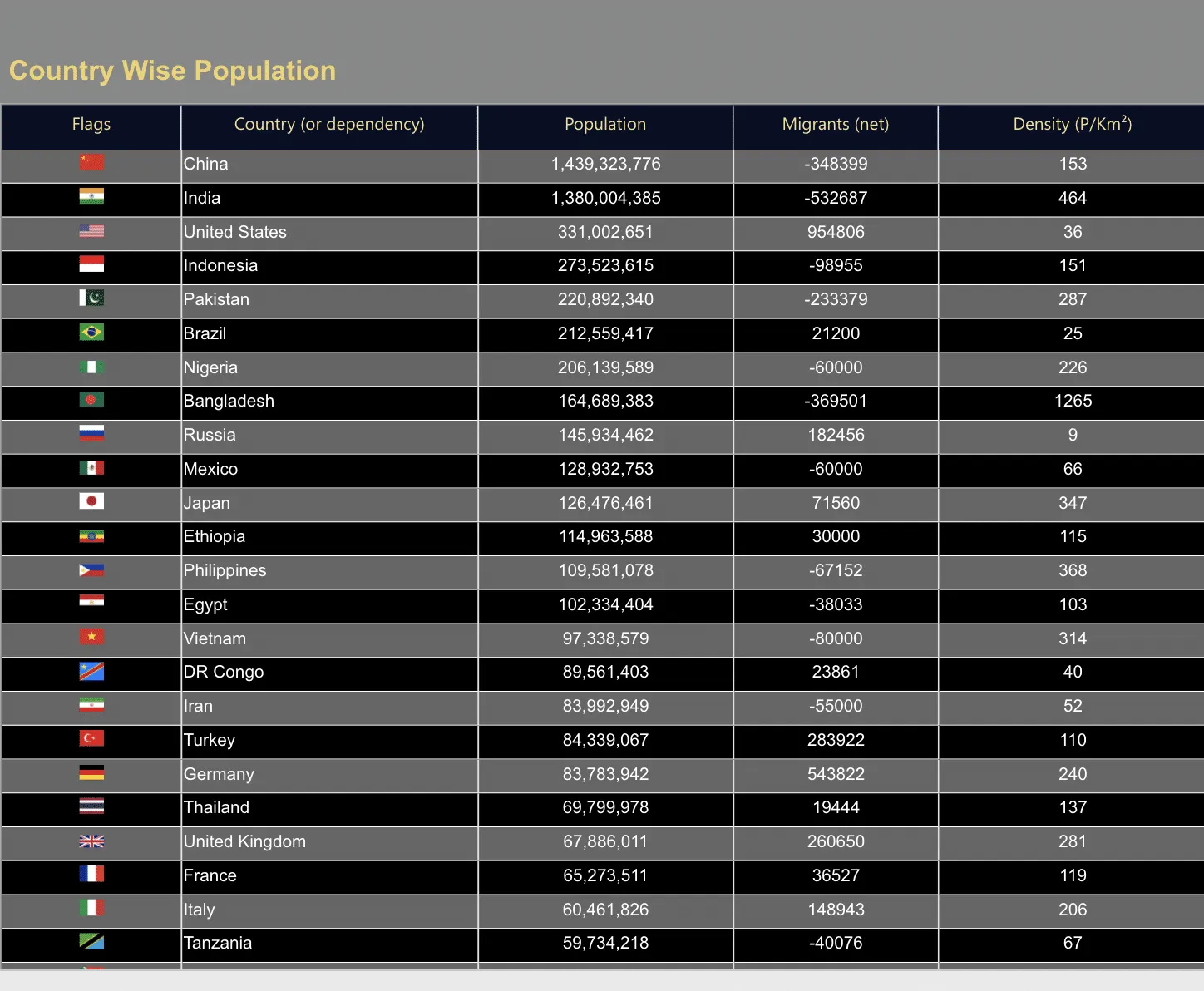Image resolution: width=1204 pixels, height=991 pixels.
Task: Click the Turkey flag icon
Action: [x=91, y=738]
